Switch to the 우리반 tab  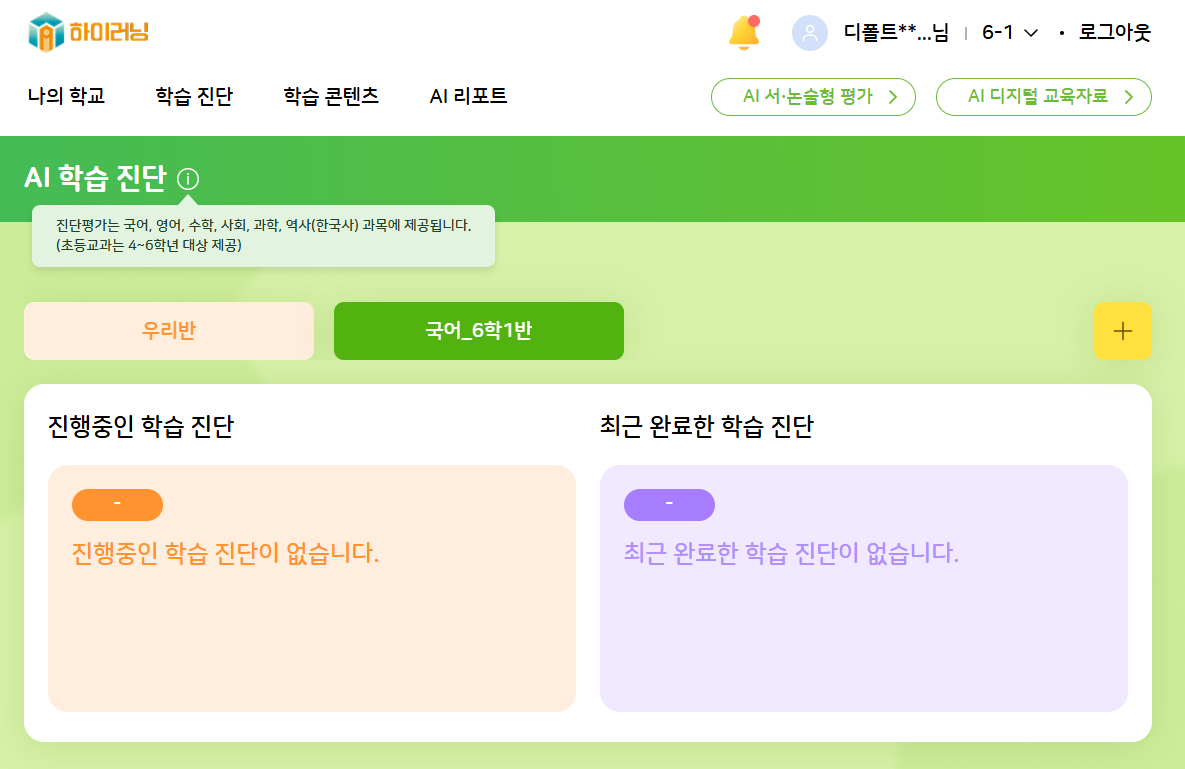coord(169,331)
